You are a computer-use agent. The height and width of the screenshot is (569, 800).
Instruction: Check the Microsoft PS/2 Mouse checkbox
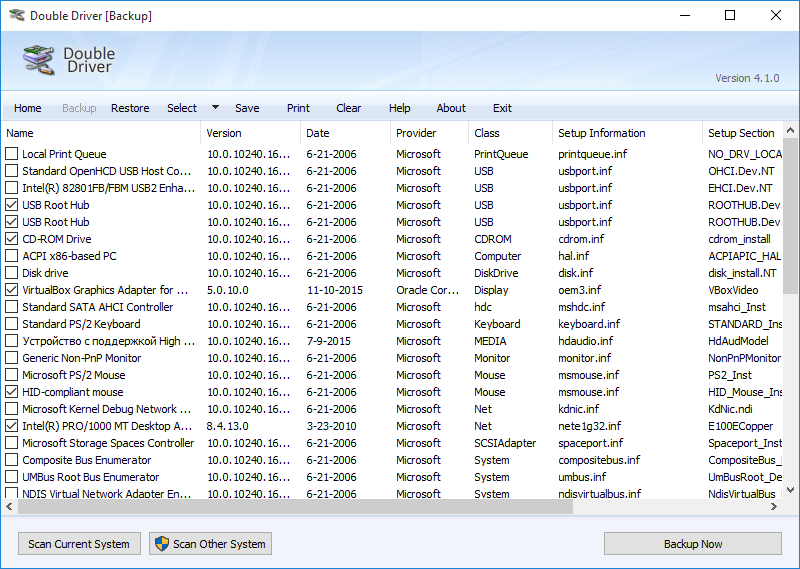(11, 375)
